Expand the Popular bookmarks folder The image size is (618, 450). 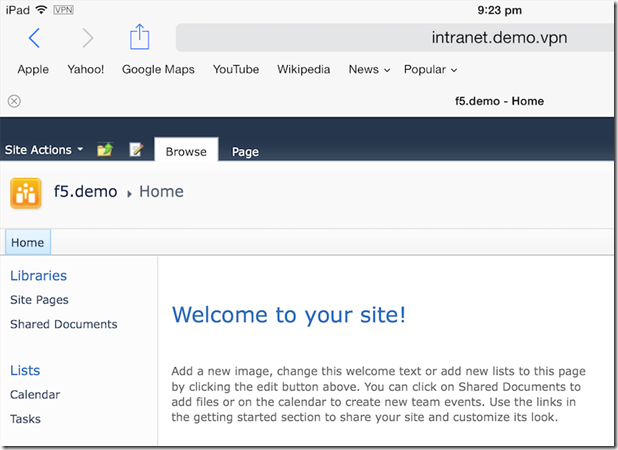[430, 69]
